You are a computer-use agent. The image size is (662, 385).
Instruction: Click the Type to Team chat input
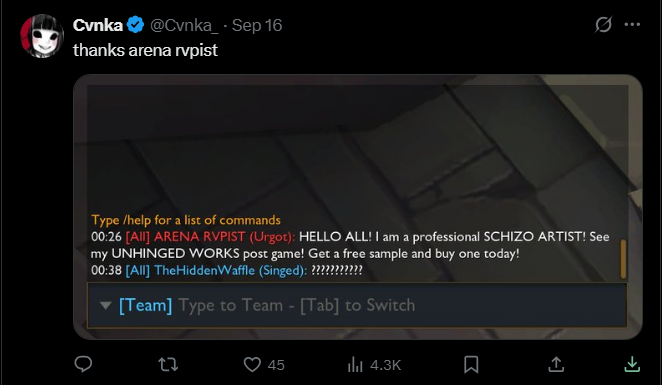pos(357,305)
